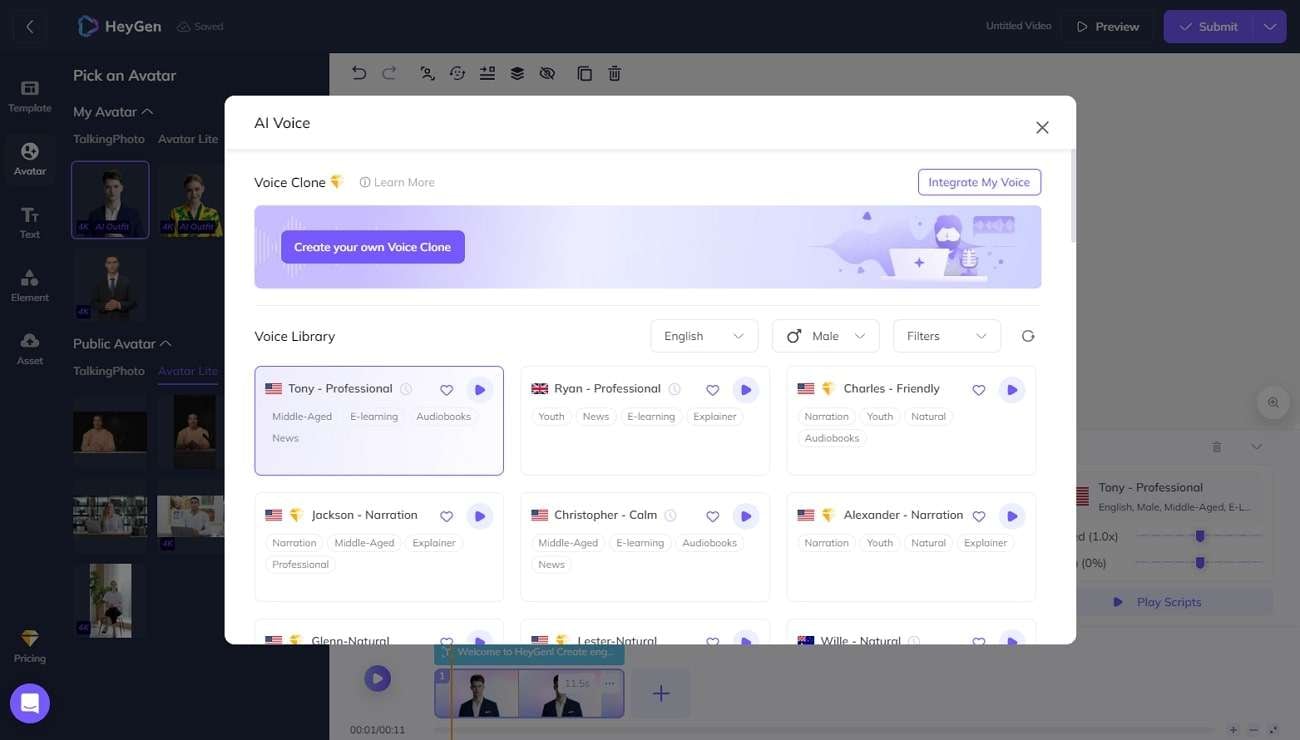The width and height of the screenshot is (1300, 740).
Task: Go back using the left arrow icon
Action: (x=30, y=27)
